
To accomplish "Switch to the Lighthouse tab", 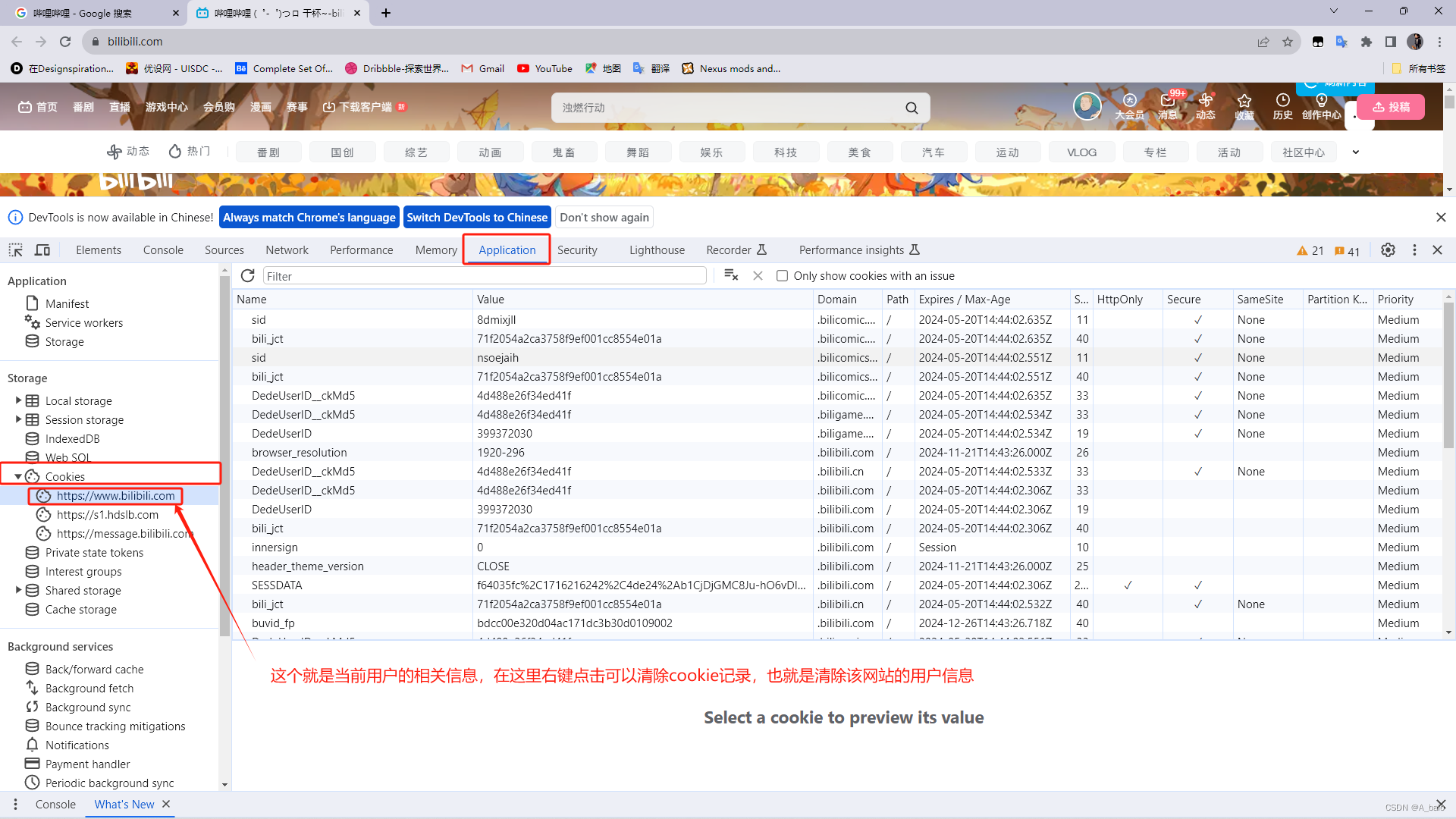I will coord(657,250).
